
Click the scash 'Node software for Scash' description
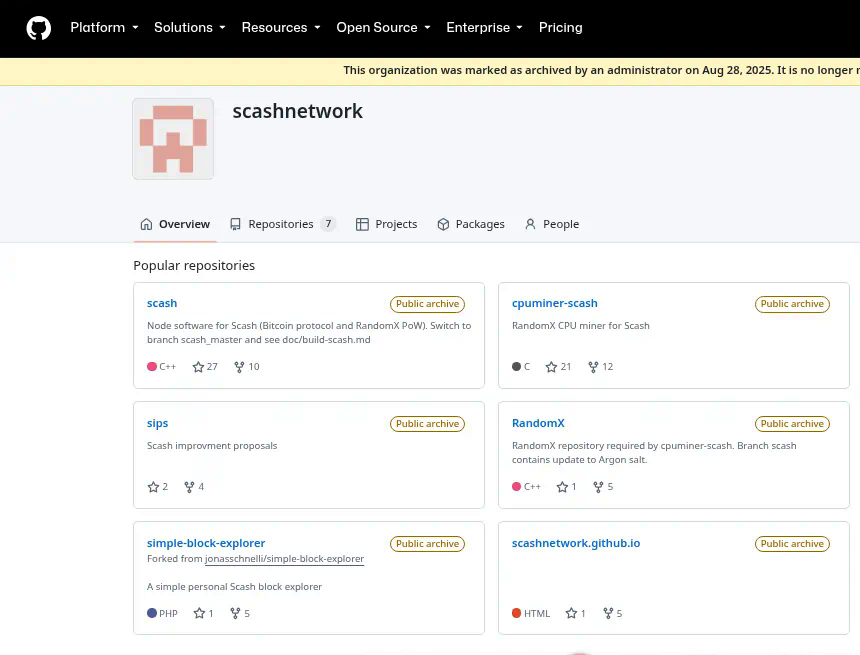(309, 332)
